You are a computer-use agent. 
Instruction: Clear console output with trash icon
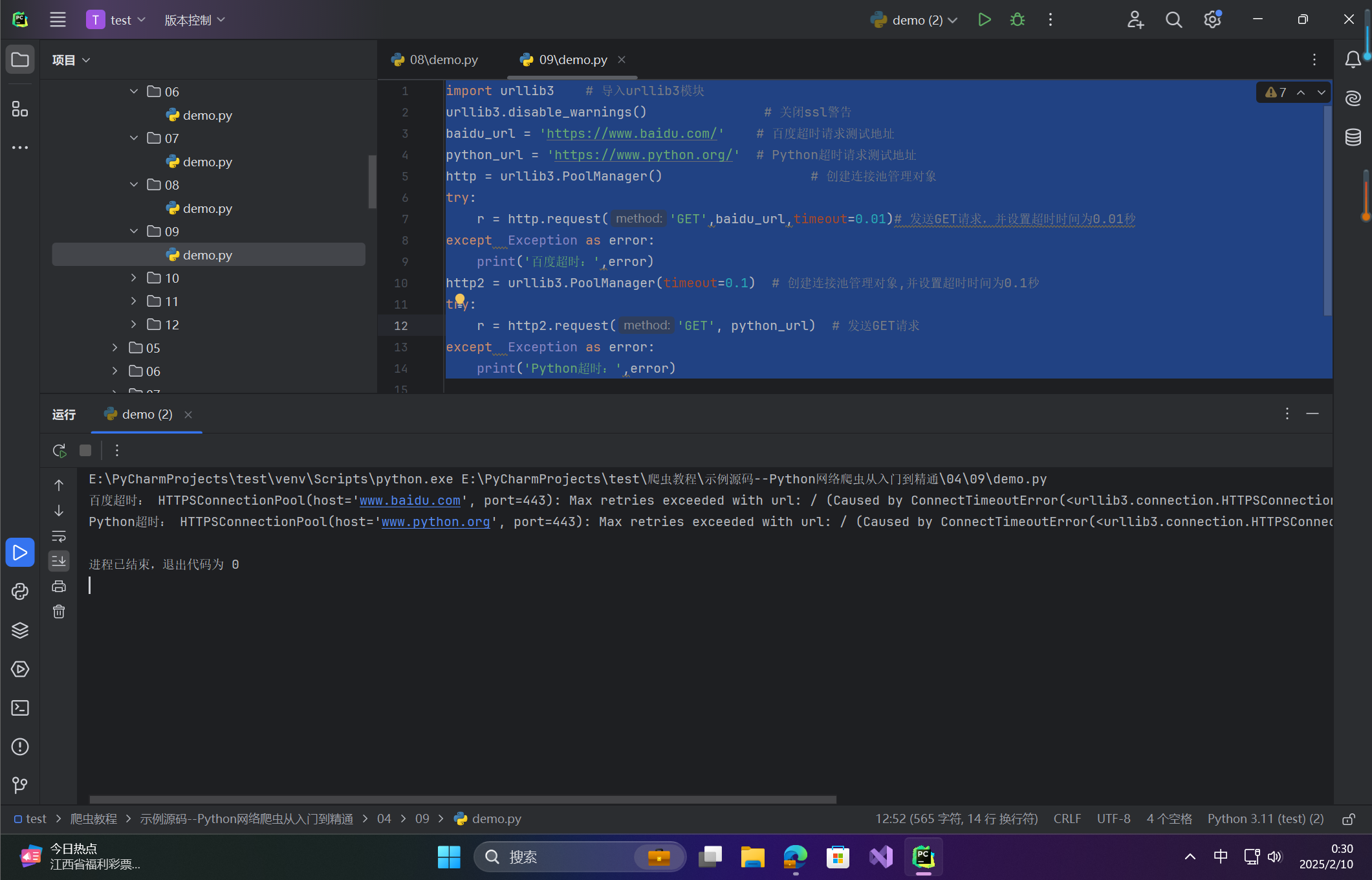59,612
